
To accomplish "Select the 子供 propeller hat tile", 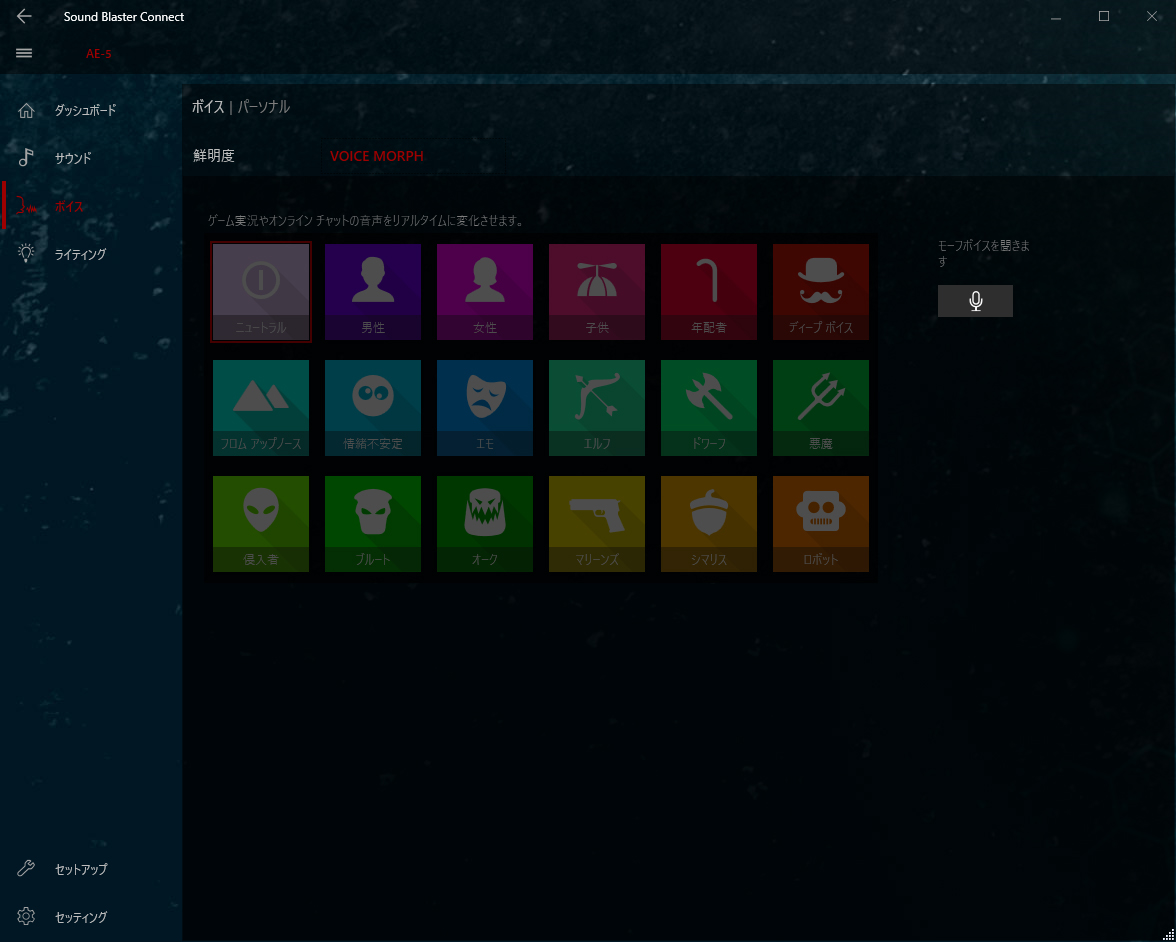I will (x=596, y=292).
